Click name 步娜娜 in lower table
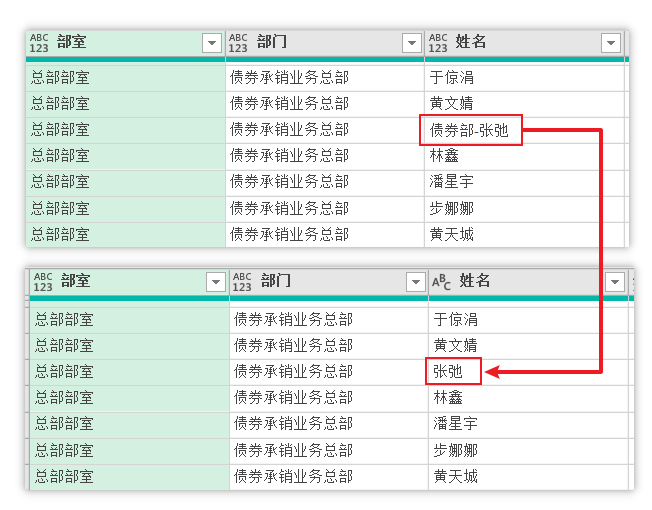 456,451
